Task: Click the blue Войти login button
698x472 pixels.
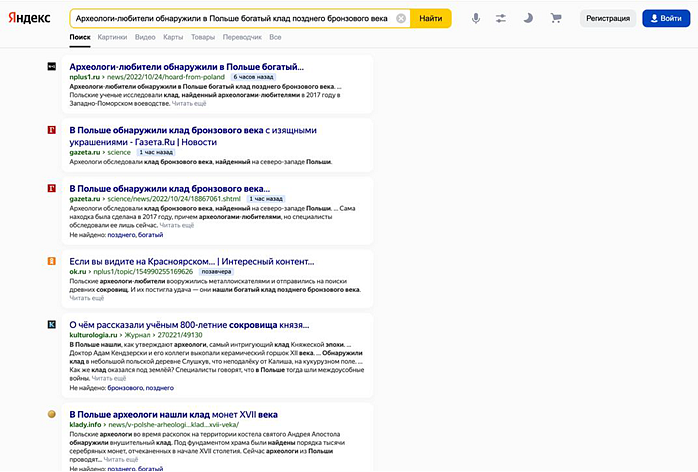Action: point(667,18)
